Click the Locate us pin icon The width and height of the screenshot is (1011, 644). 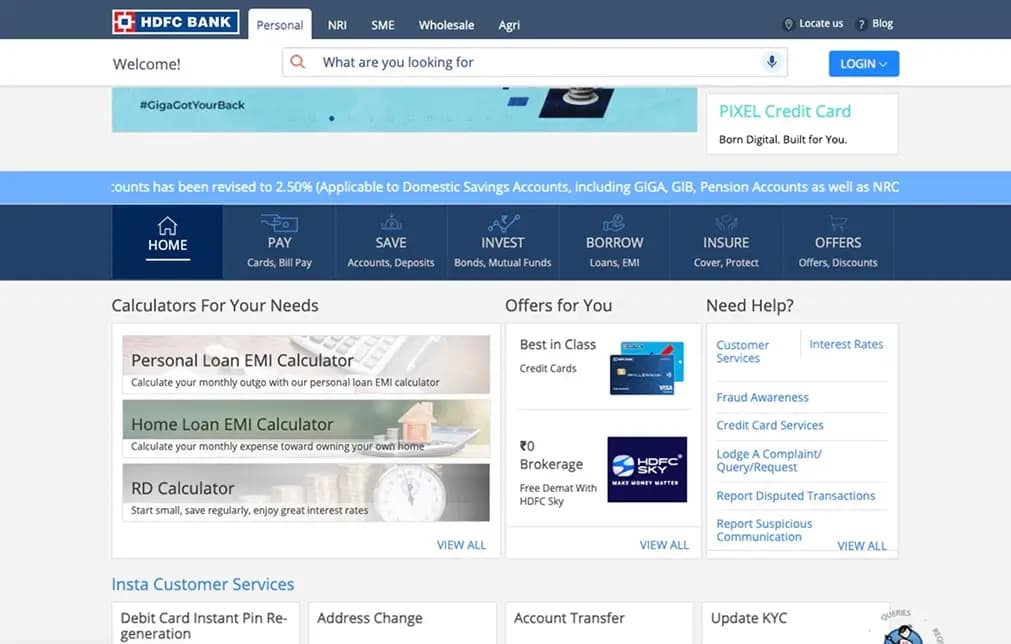click(789, 24)
